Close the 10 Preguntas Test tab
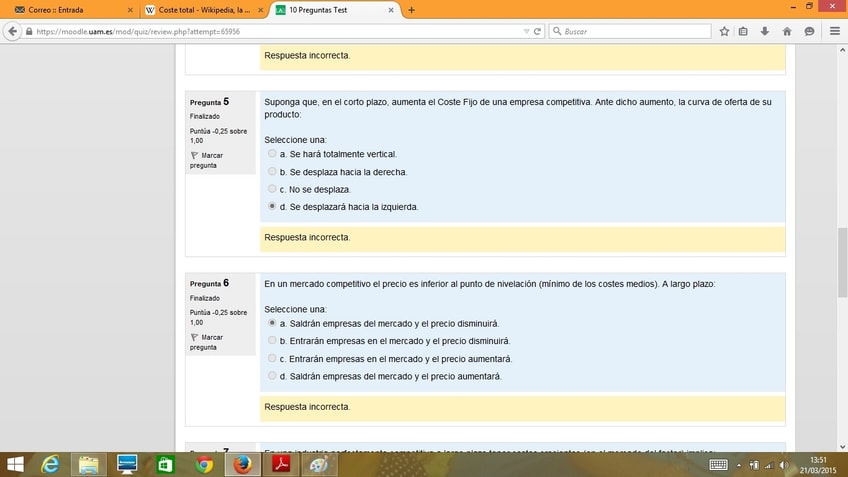This screenshot has width=848, height=477. click(x=390, y=10)
